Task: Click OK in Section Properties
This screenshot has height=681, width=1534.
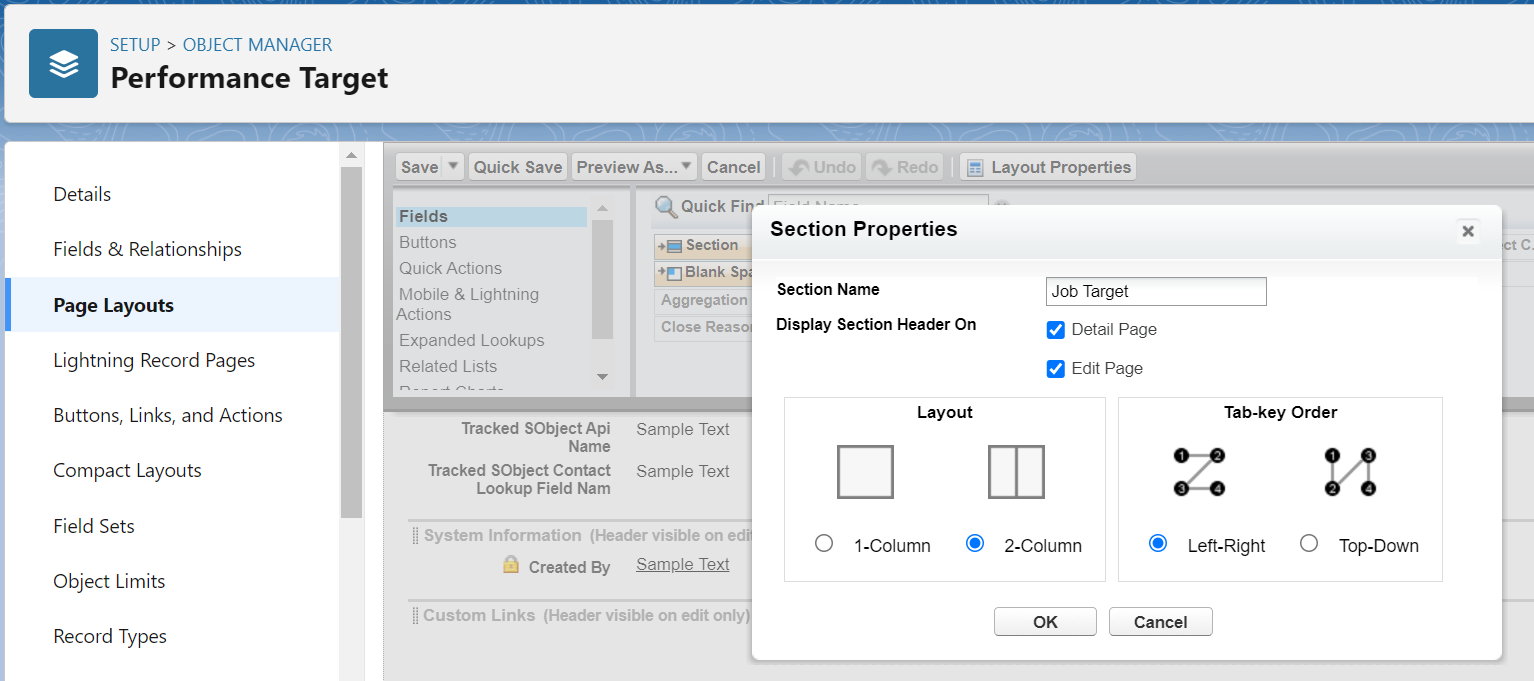Action: tap(1045, 622)
